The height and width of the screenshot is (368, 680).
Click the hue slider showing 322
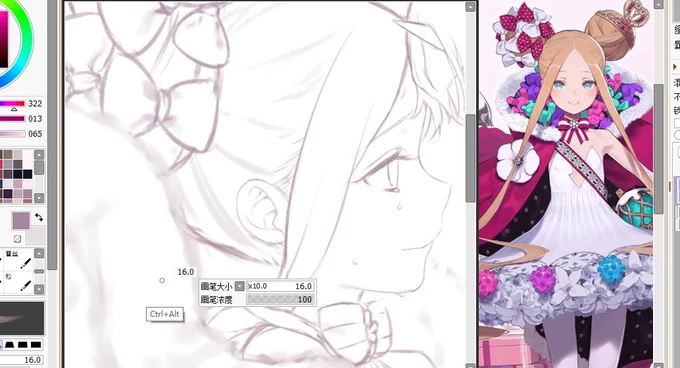(x=12, y=104)
